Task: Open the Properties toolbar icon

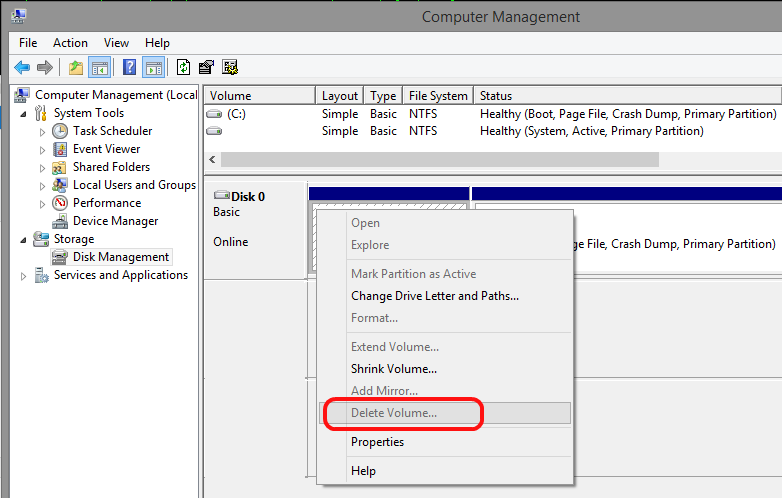Action: point(206,67)
